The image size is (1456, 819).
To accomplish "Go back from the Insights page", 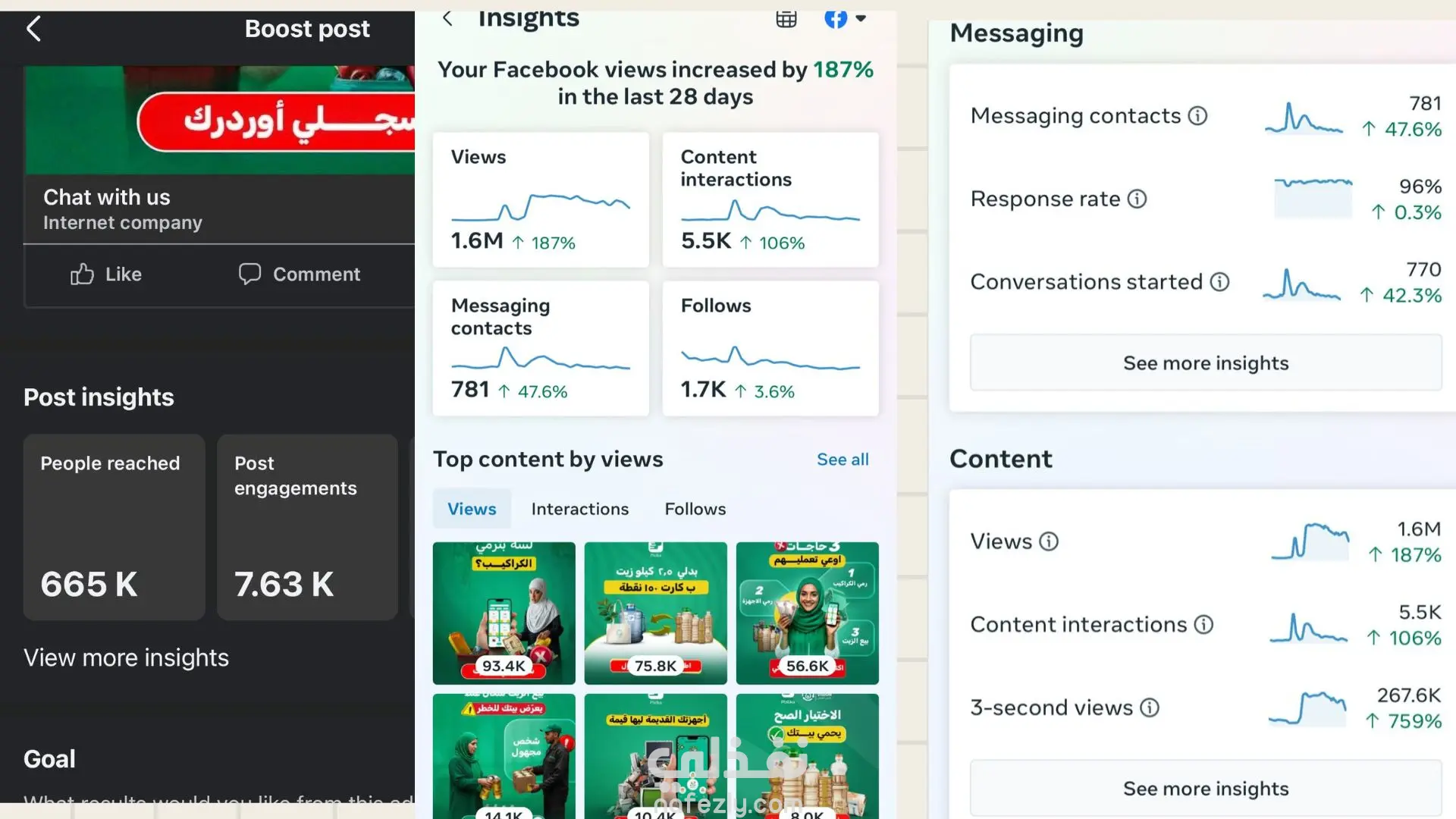I will pos(447,18).
